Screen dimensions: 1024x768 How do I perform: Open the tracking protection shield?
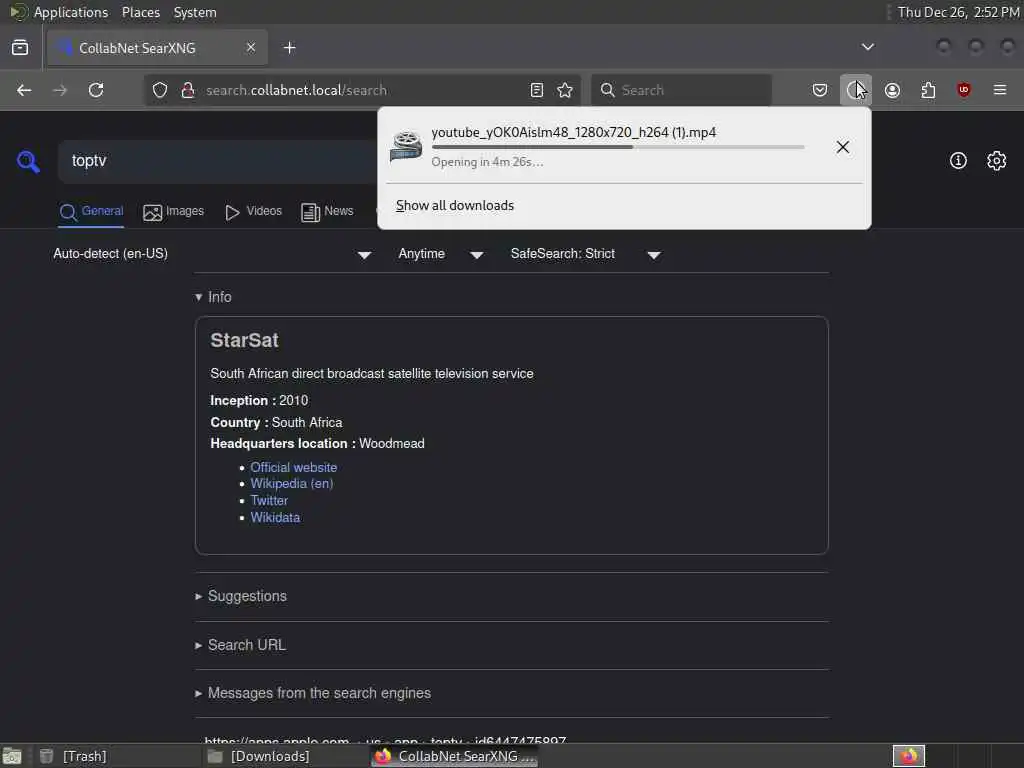tap(160, 90)
